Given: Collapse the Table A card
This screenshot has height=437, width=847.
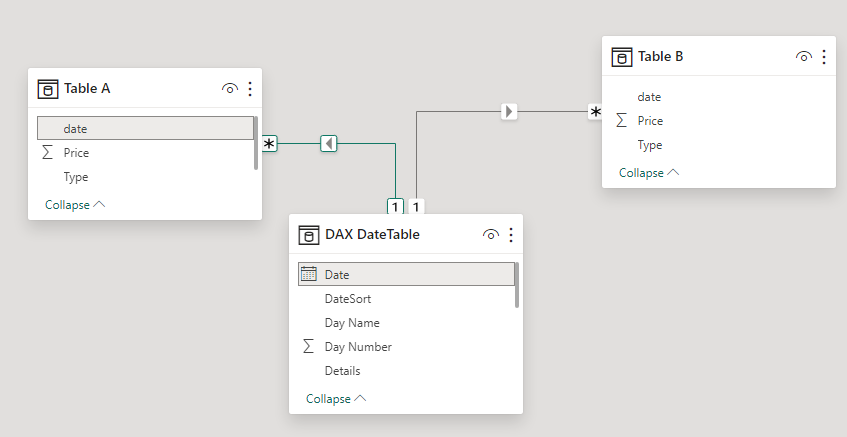Looking at the screenshot, I should [x=75, y=205].
